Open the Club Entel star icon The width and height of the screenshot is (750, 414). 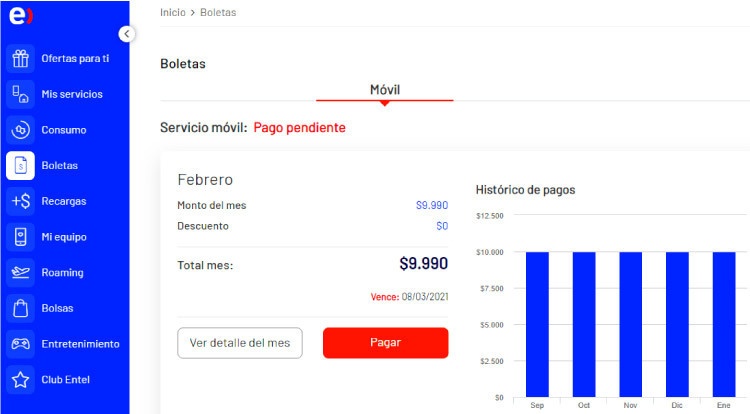coord(20,380)
